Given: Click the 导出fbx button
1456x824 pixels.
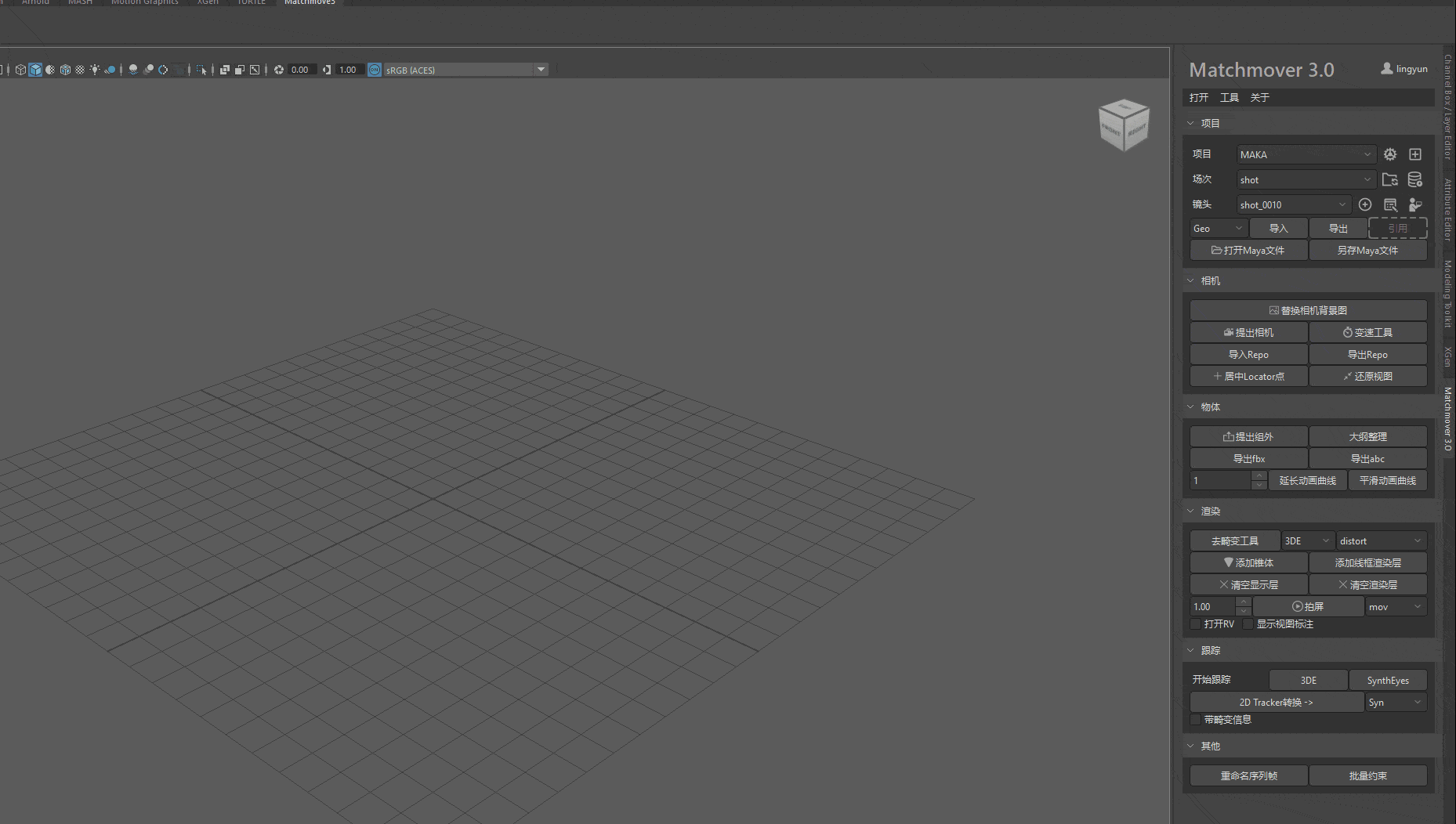Looking at the screenshot, I should click(1248, 459).
